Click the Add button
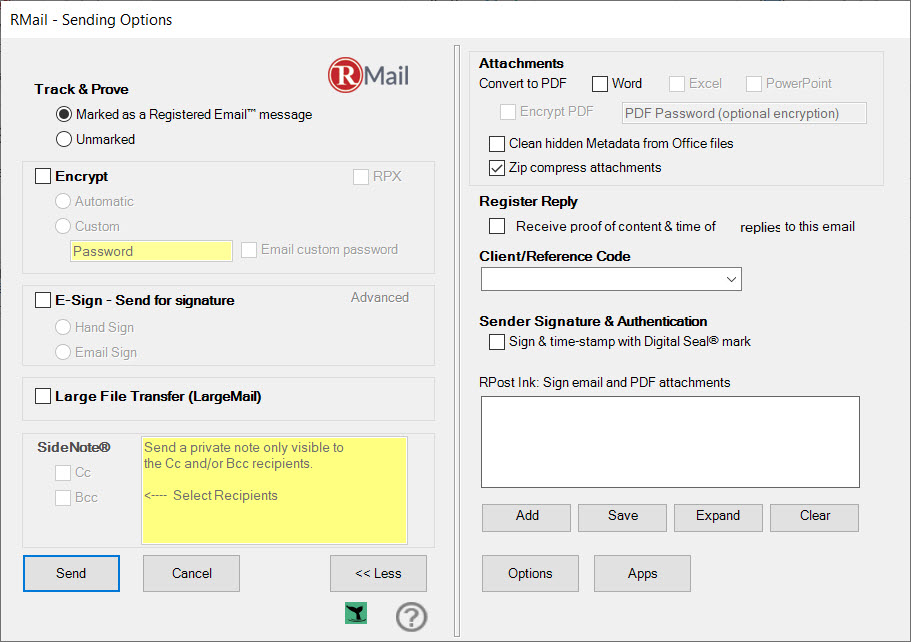911x642 pixels. coord(526,517)
